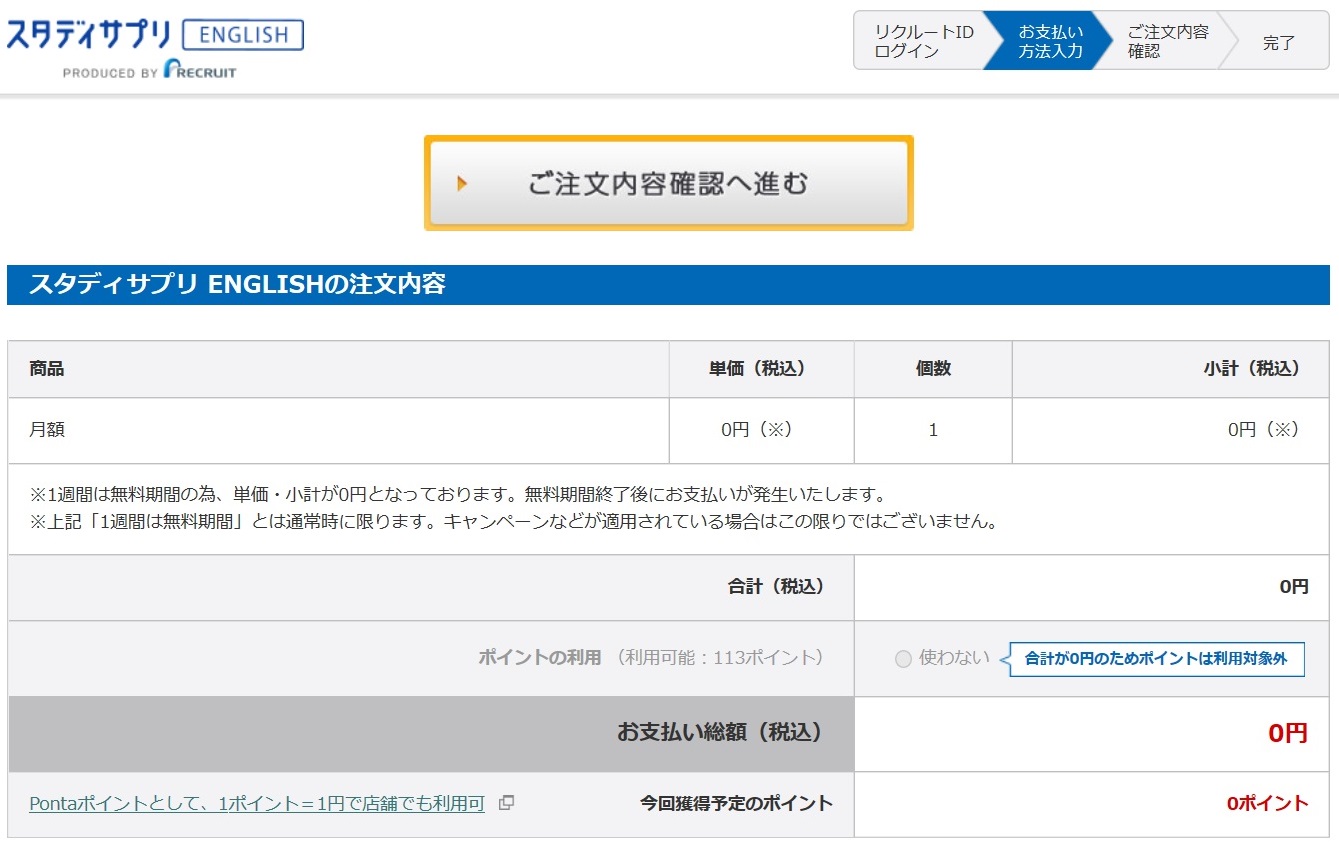Click the キャンペーン exception note line
The width and height of the screenshot is (1339, 849).
(x=513, y=522)
